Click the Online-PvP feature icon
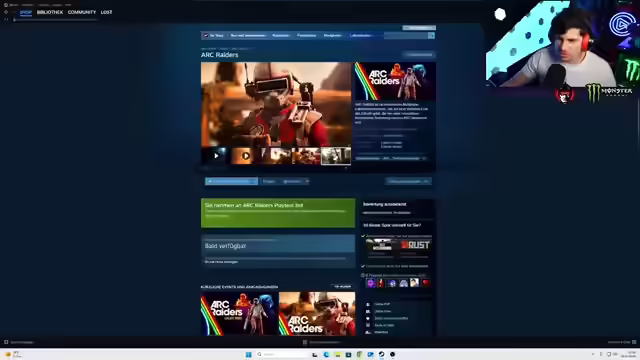Image resolution: width=640 pixels, height=360 pixels. click(368, 304)
